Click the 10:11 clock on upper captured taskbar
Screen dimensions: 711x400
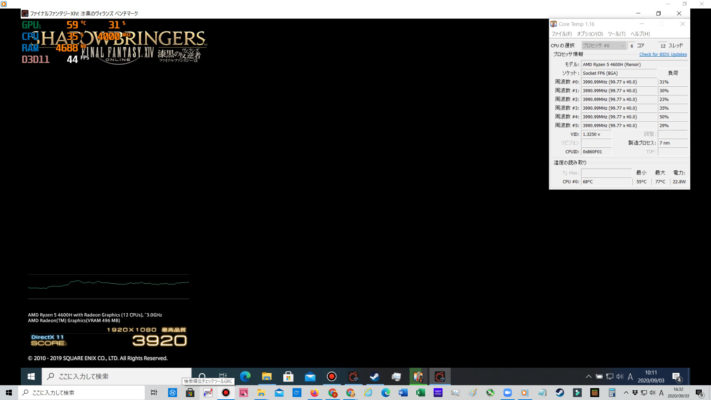[x=651, y=373]
